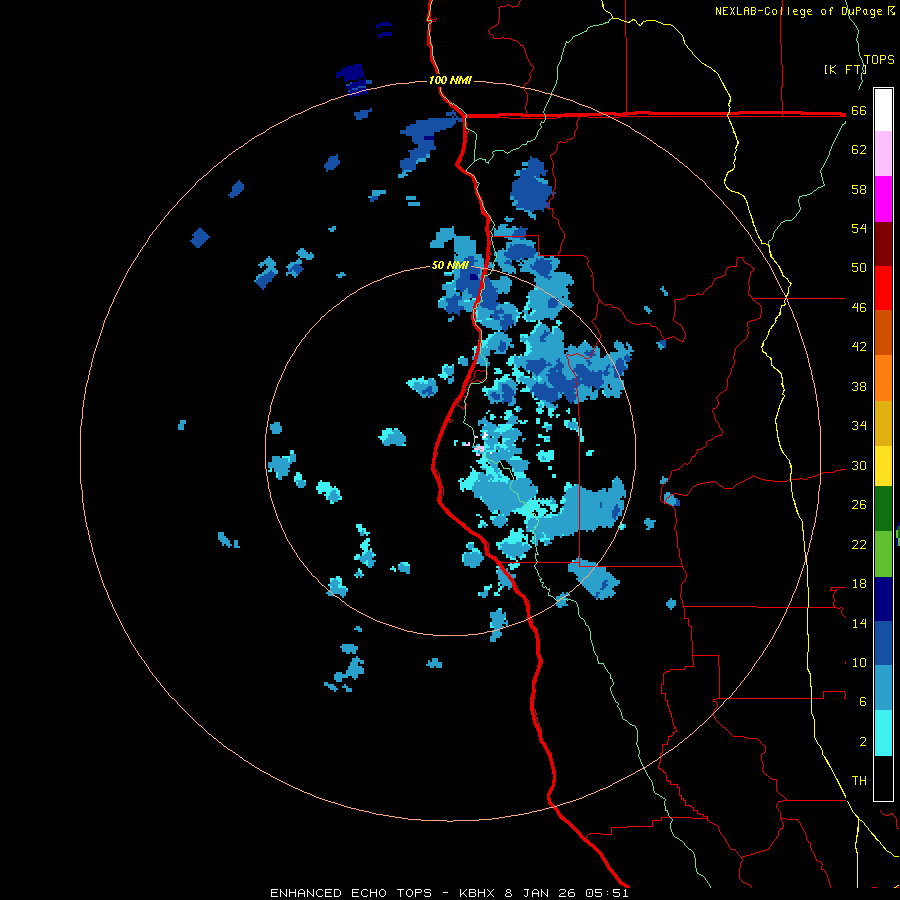Image resolution: width=900 pixels, height=900 pixels.
Task: Click the legend value '18'
Action: (x=859, y=584)
